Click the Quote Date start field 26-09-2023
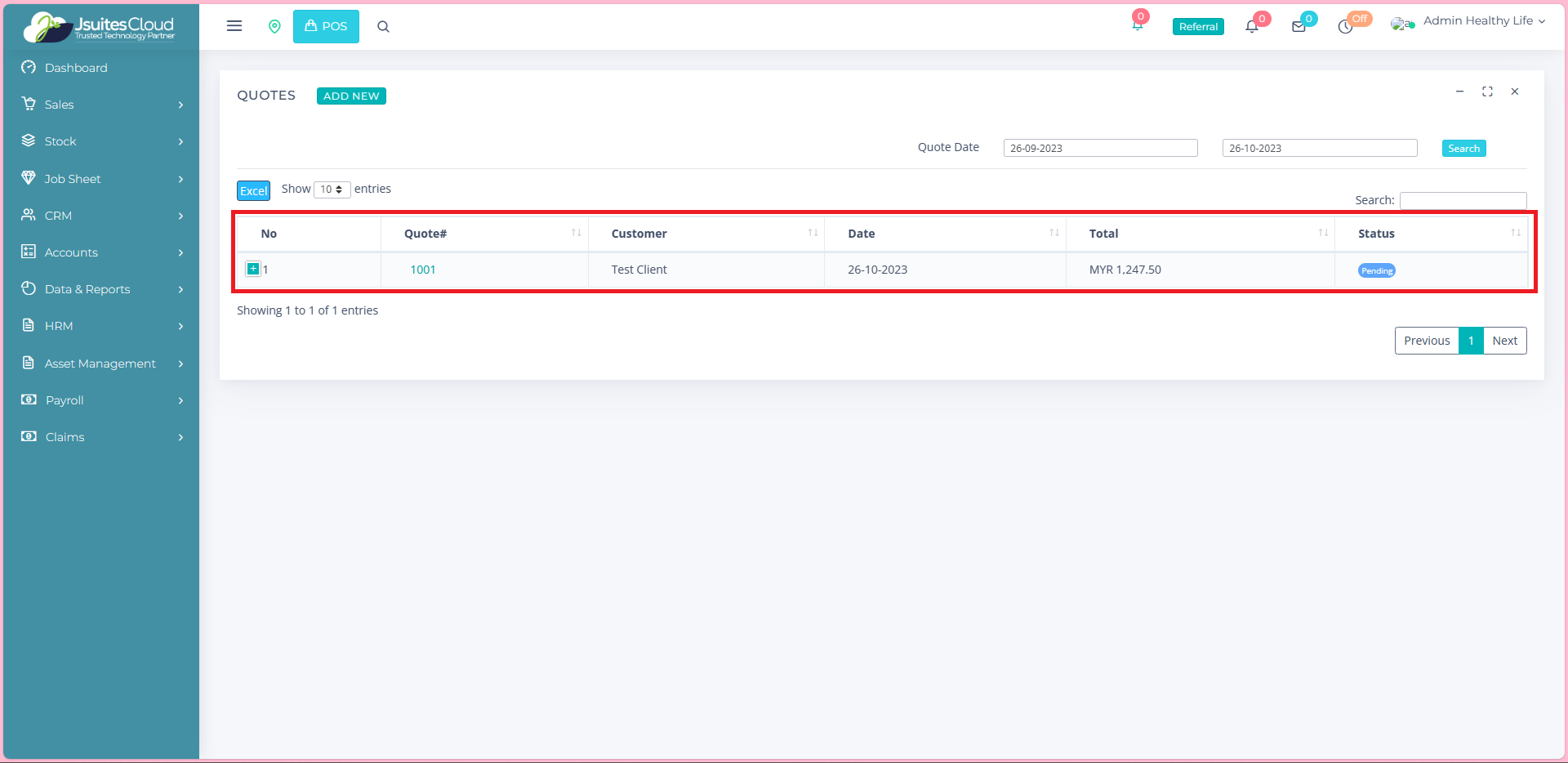The width and height of the screenshot is (1568, 763). tap(1100, 148)
